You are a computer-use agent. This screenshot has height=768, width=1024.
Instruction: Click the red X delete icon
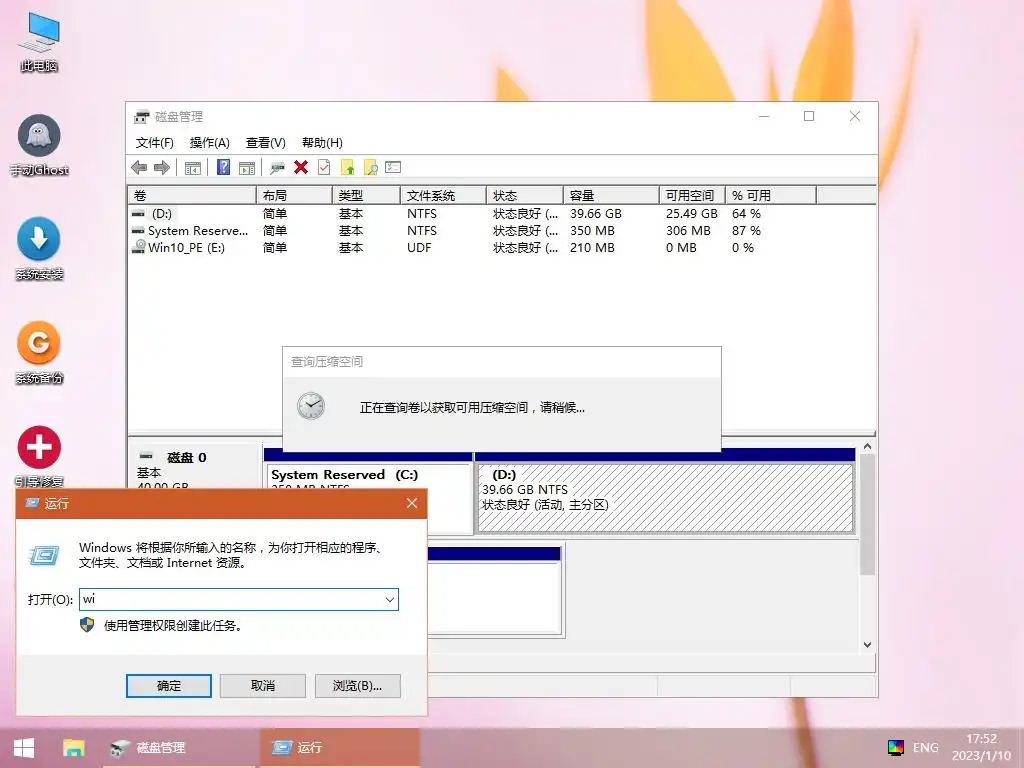click(x=301, y=167)
